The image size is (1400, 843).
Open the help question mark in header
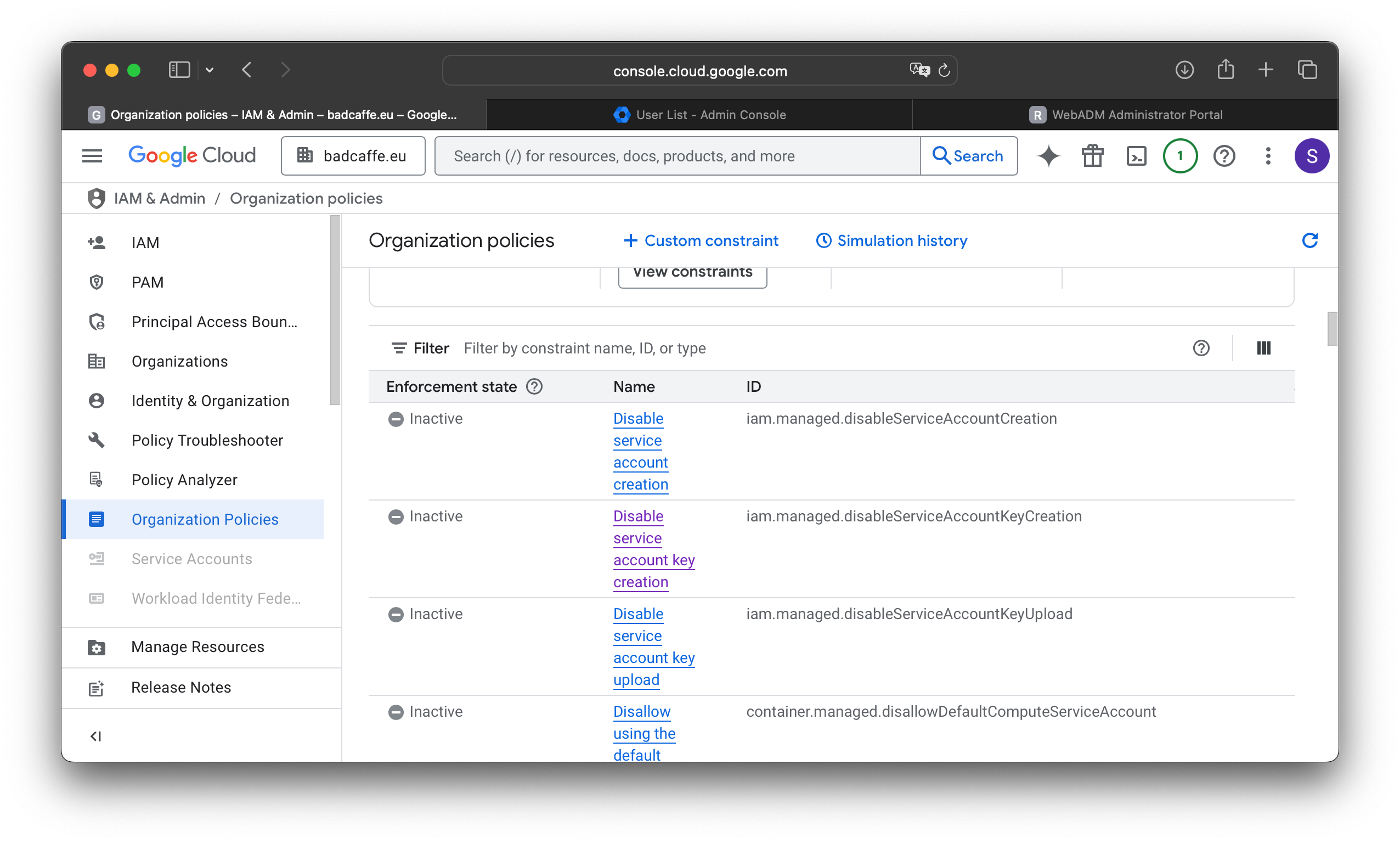pyautogui.click(x=1223, y=156)
